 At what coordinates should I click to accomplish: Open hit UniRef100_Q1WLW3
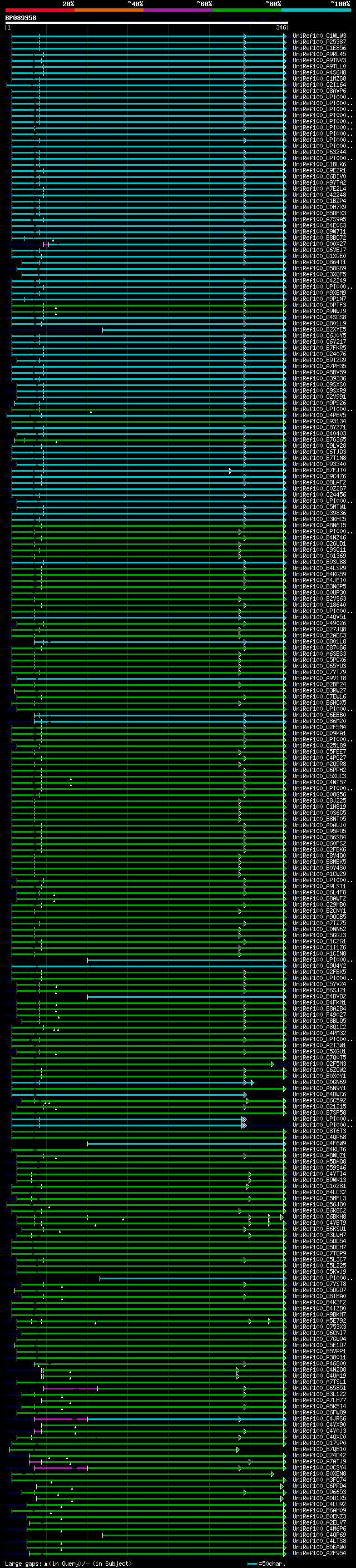[319, 36]
